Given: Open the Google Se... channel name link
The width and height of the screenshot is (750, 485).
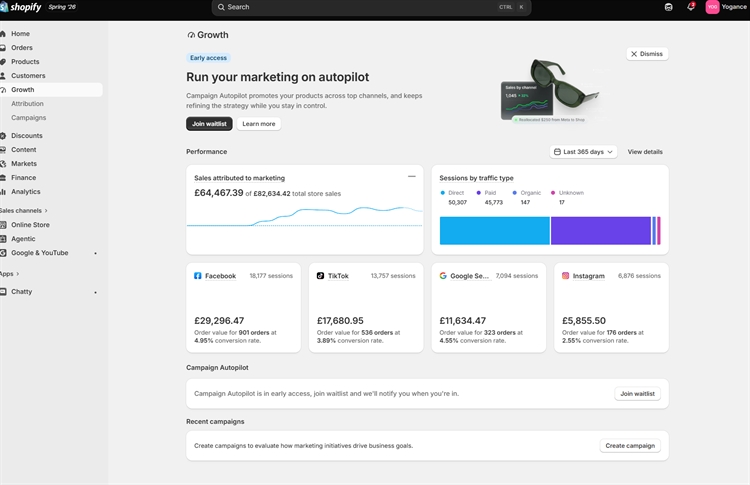Looking at the screenshot, I should pos(469,276).
